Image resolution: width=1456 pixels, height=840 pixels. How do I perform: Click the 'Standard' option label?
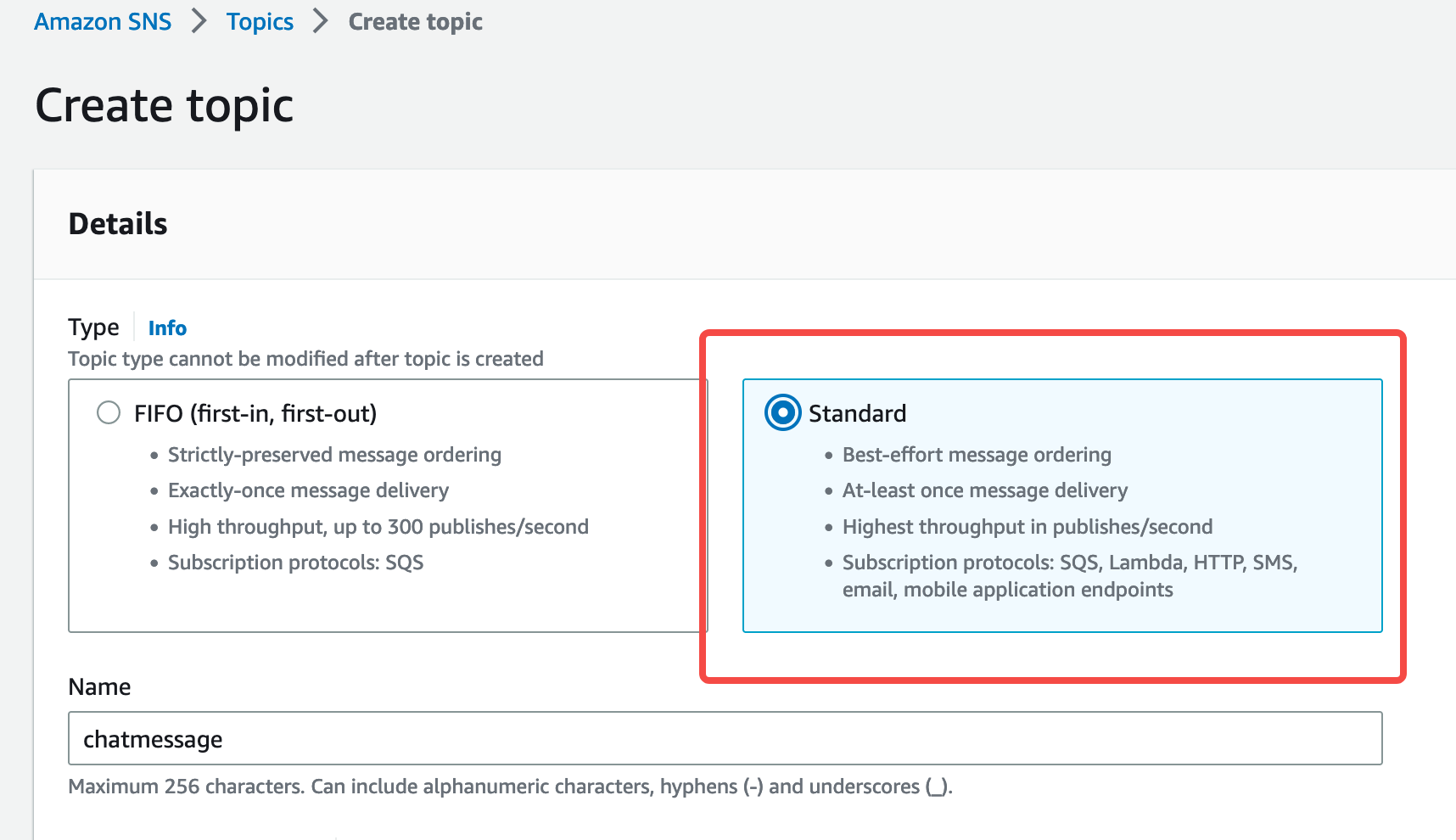click(857, 413)
